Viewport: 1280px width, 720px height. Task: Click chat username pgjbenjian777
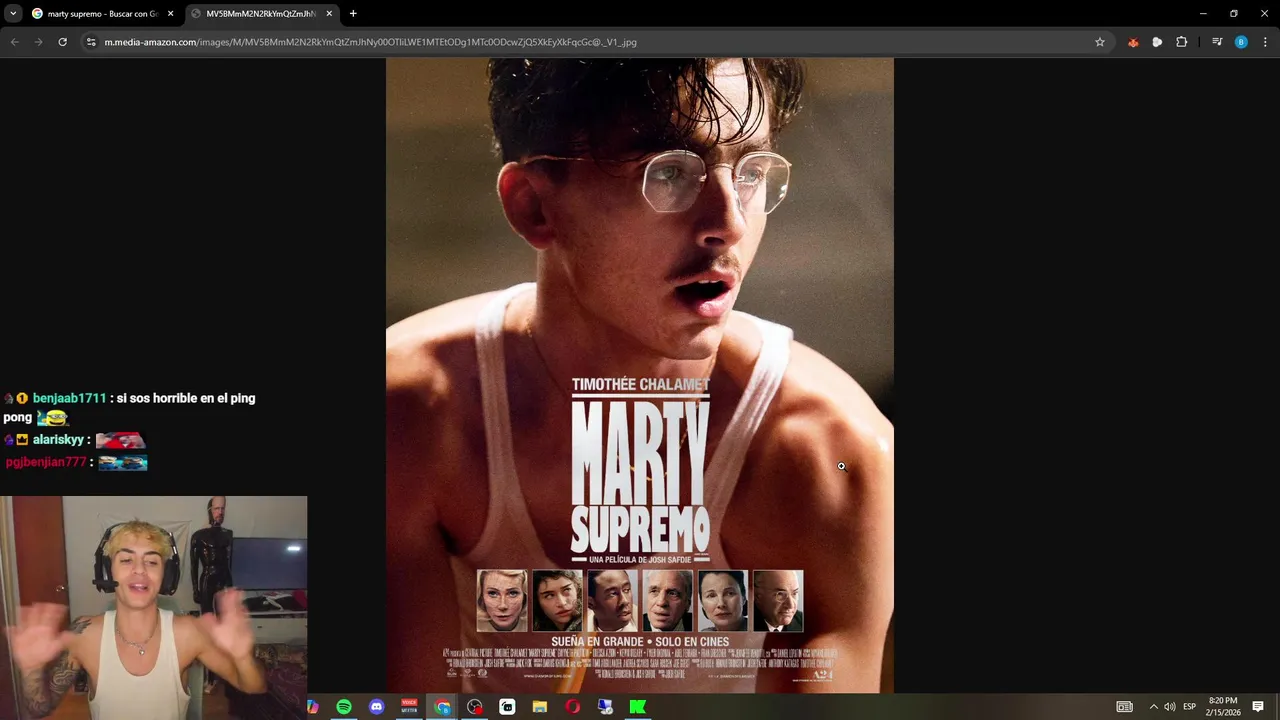point(46,462)
